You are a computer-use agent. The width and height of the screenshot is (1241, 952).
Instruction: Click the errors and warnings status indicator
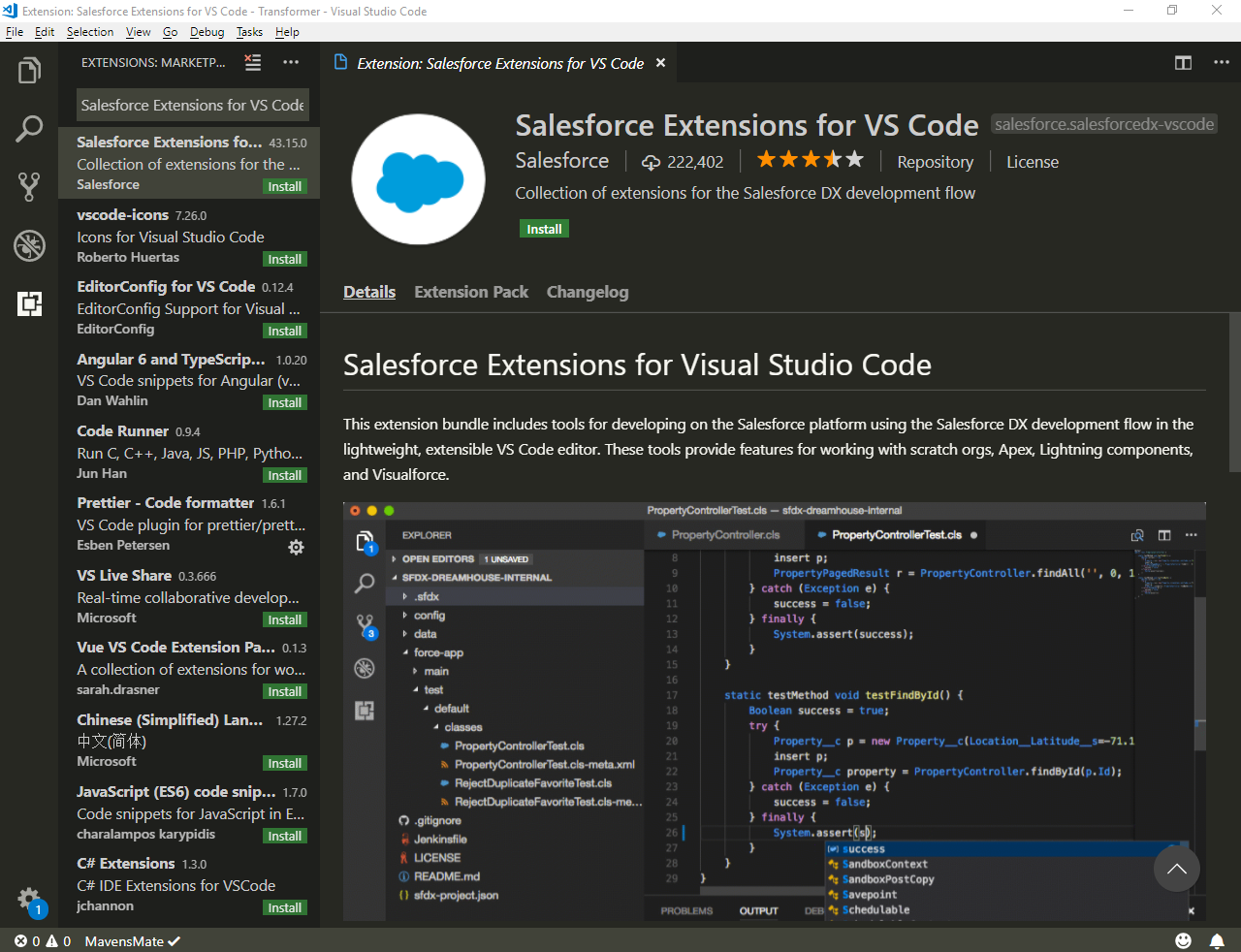[x=43, y=940]
